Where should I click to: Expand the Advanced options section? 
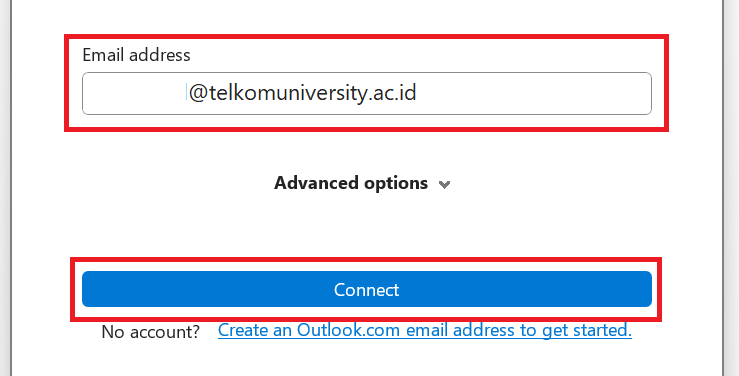pos(362,183)
